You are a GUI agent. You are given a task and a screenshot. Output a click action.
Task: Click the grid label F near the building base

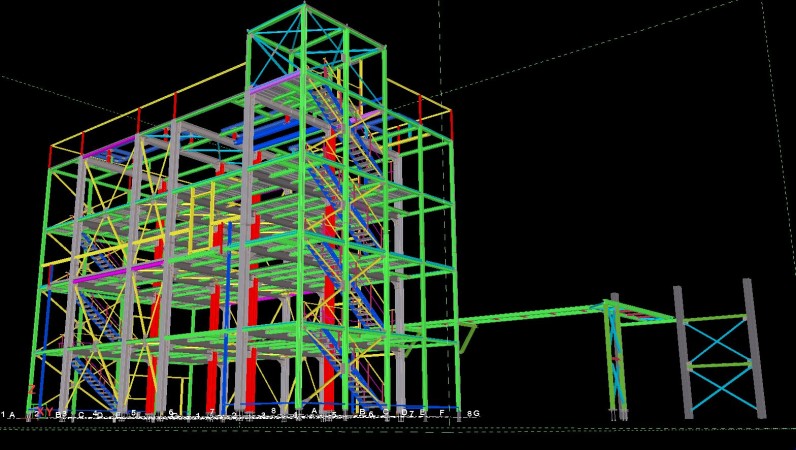442,412
